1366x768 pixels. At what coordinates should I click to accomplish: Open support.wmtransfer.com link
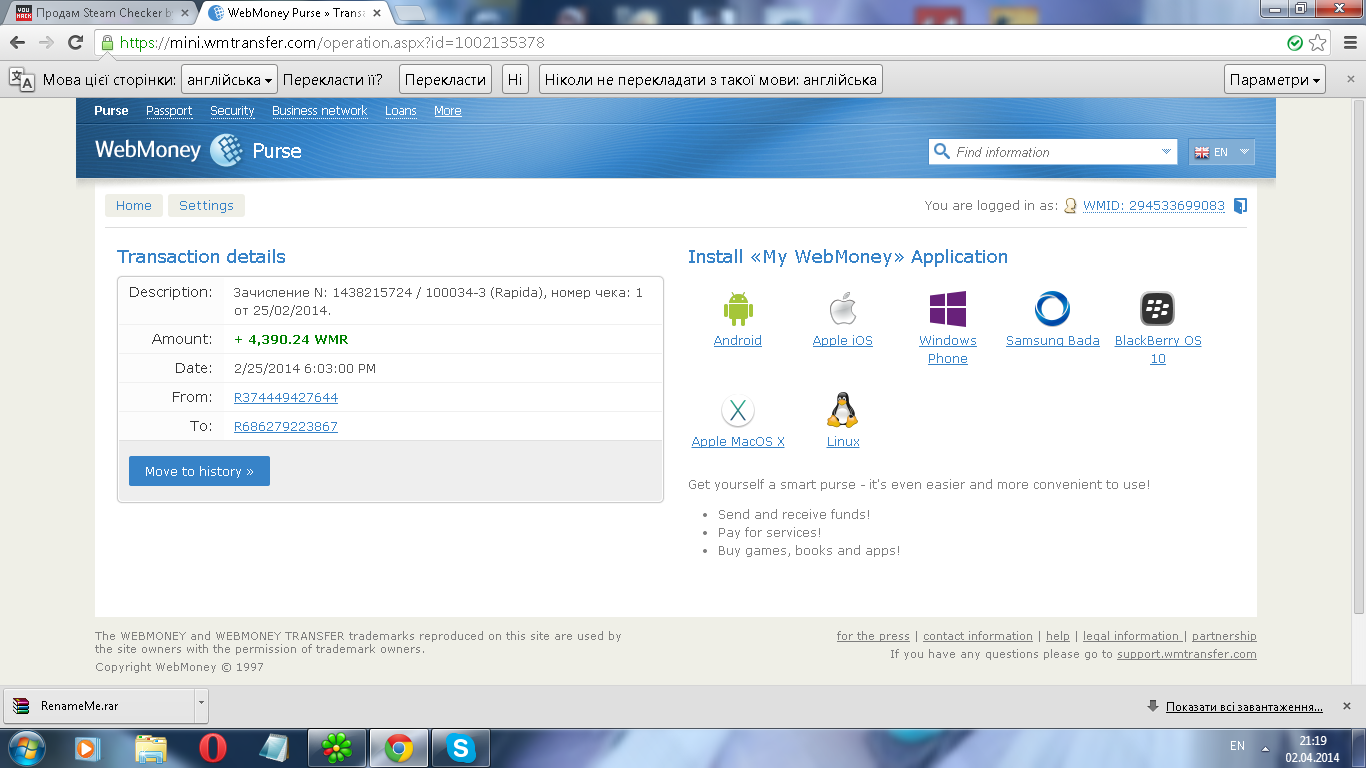1187,654
